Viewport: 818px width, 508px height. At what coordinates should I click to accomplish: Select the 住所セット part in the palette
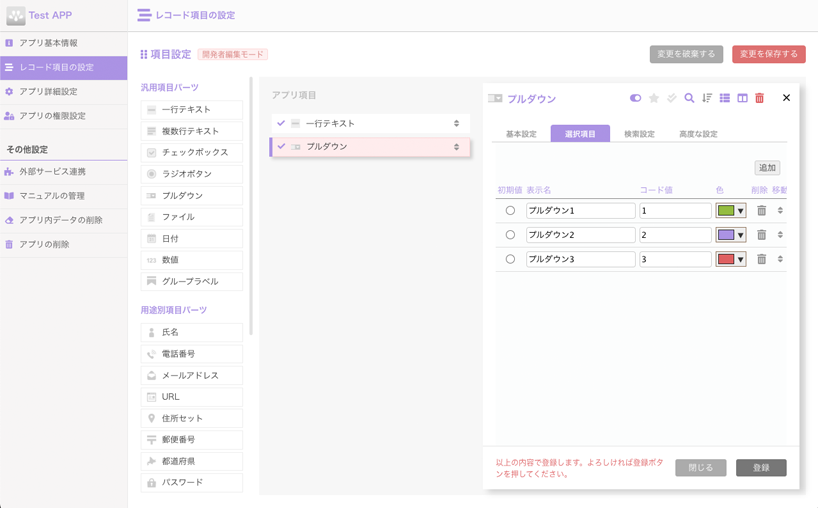pos(191,418)
